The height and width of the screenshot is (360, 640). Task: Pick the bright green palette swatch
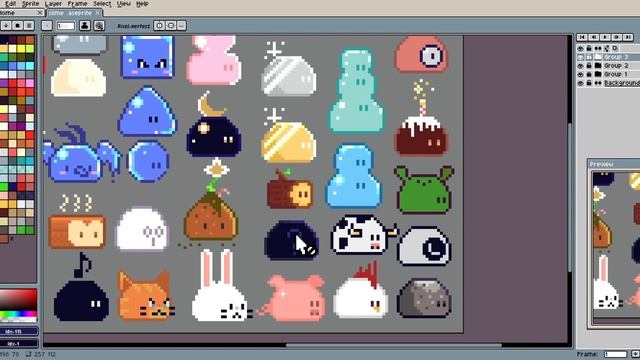4,187
